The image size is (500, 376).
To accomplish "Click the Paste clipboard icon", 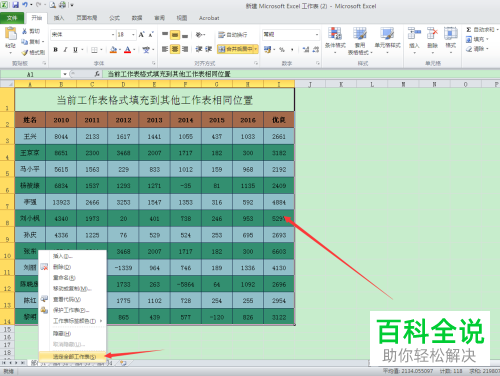I will point(11,34).
